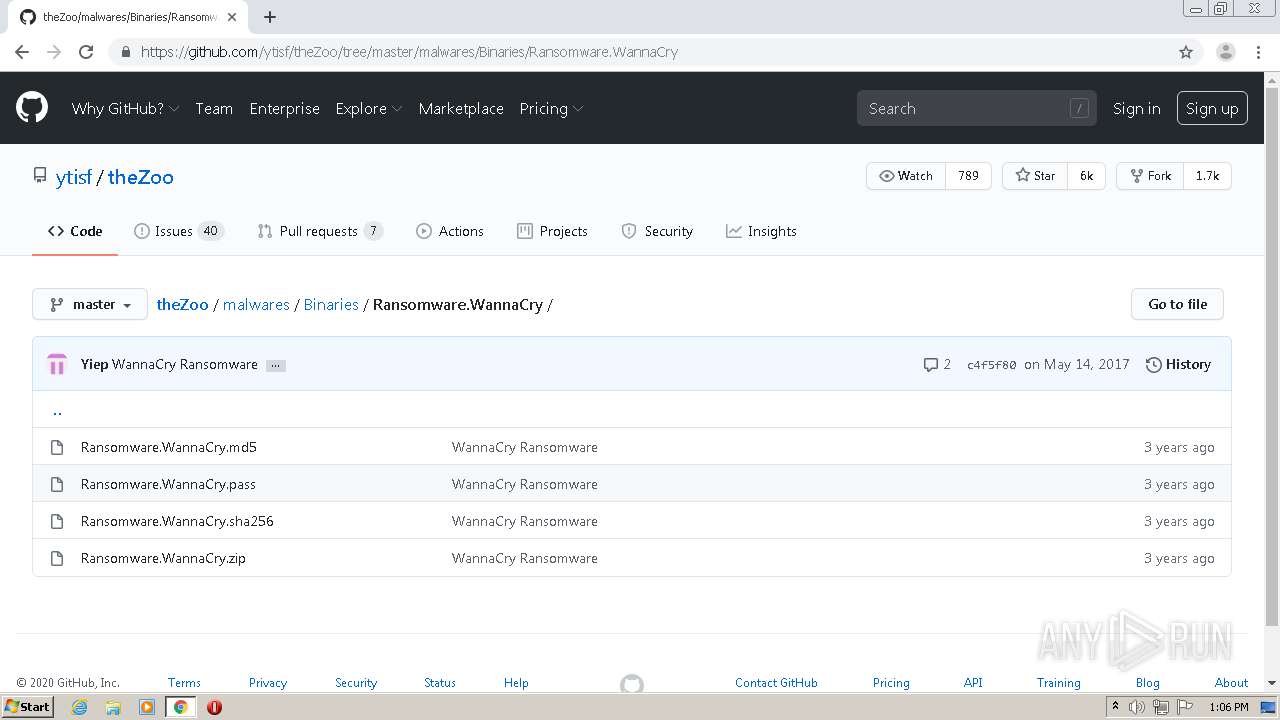Show hidden tray icons arrow

[1115, 707]
